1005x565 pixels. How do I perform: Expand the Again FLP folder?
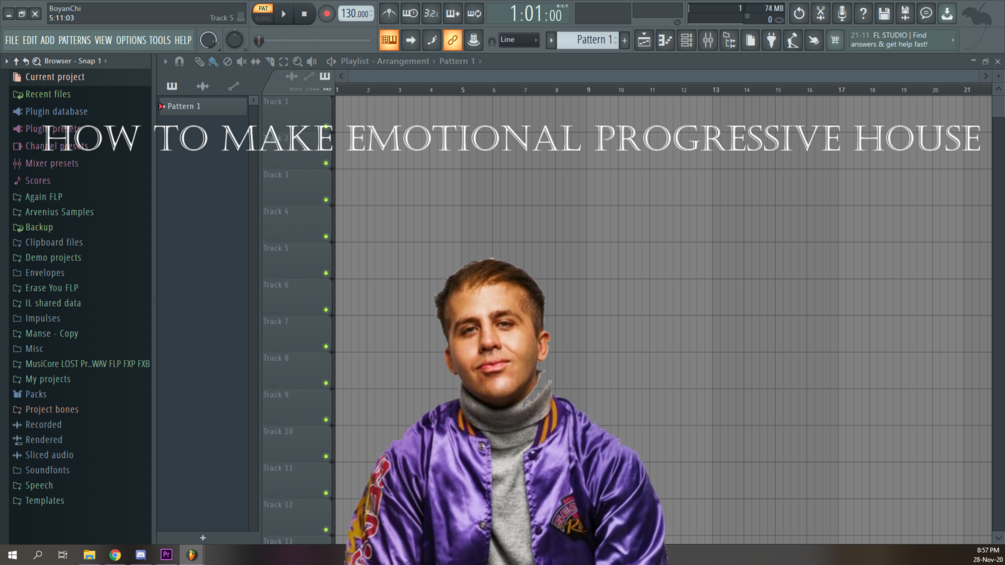44,197
